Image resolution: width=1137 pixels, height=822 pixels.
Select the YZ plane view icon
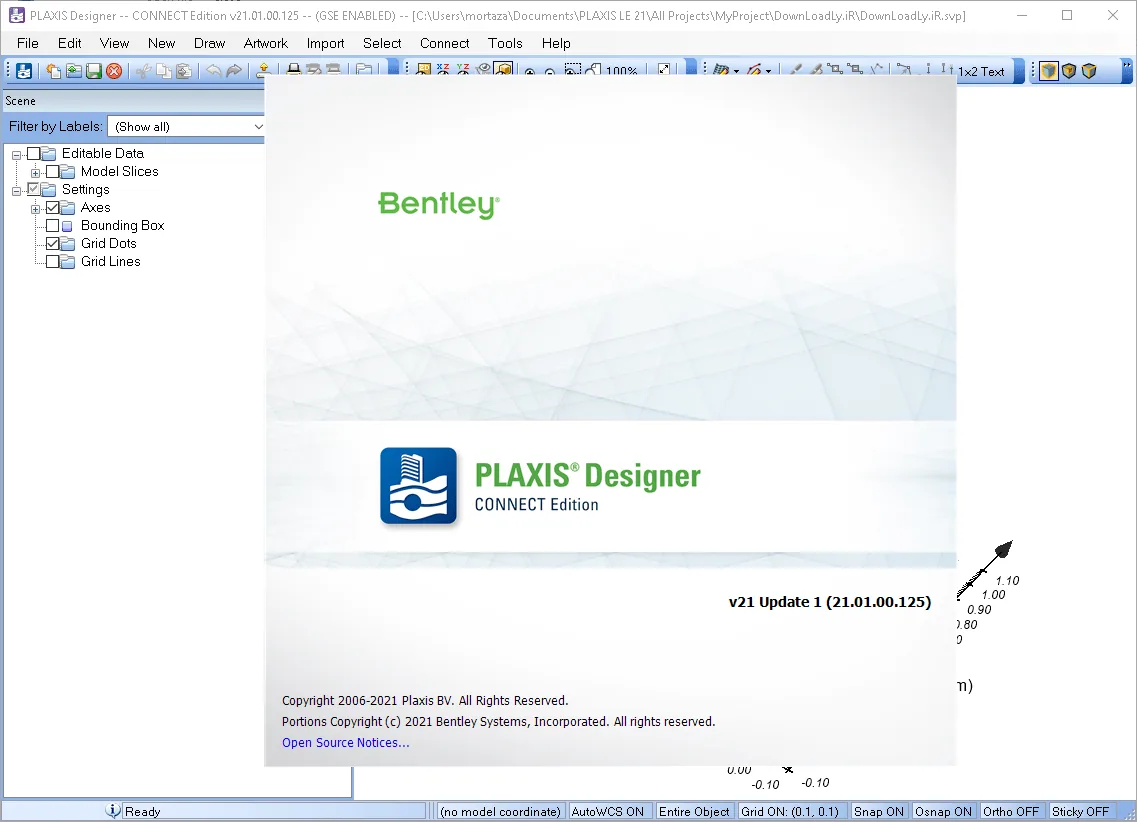[x=463, y=70]
